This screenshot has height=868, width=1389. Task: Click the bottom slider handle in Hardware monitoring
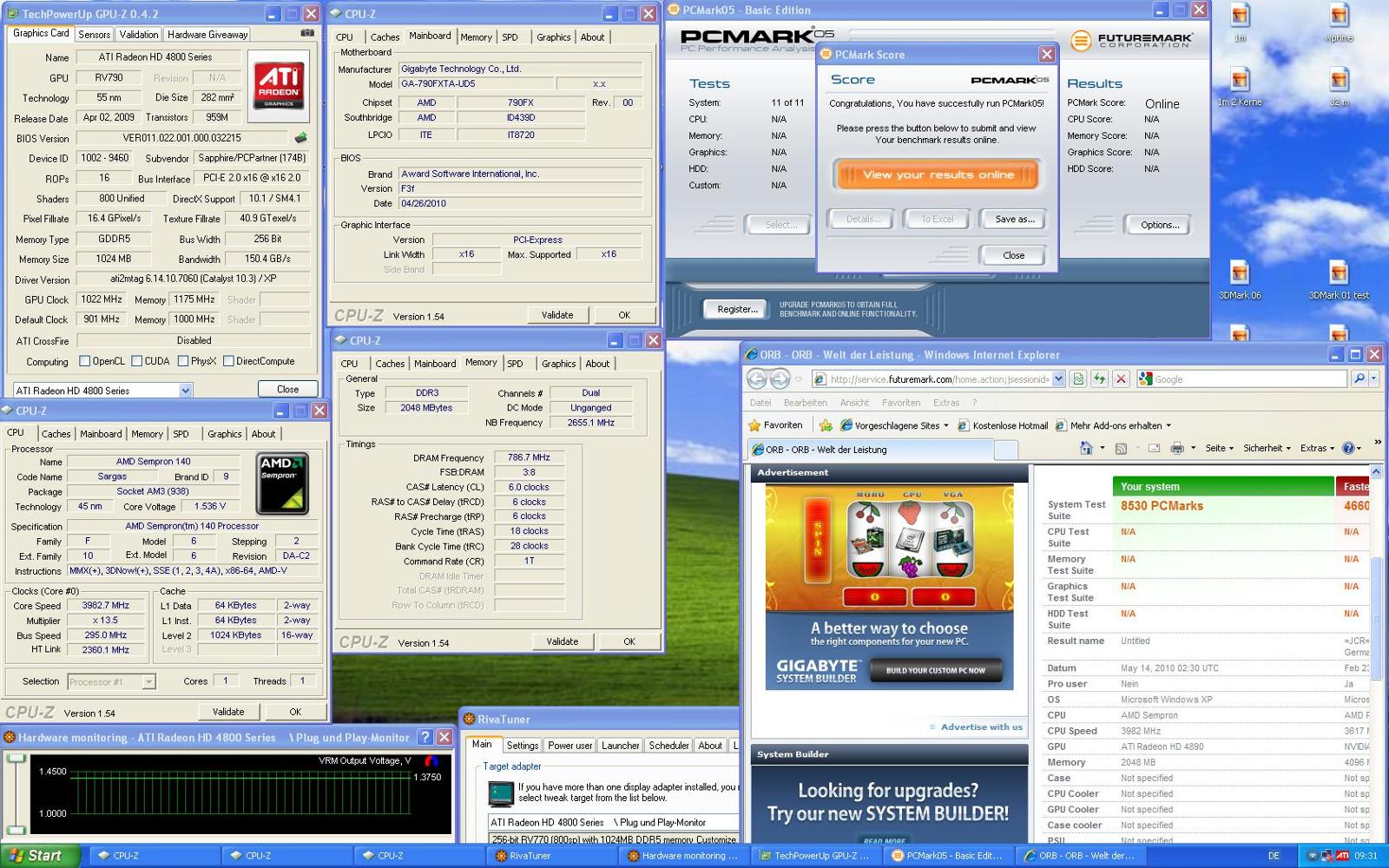[16, 831]
